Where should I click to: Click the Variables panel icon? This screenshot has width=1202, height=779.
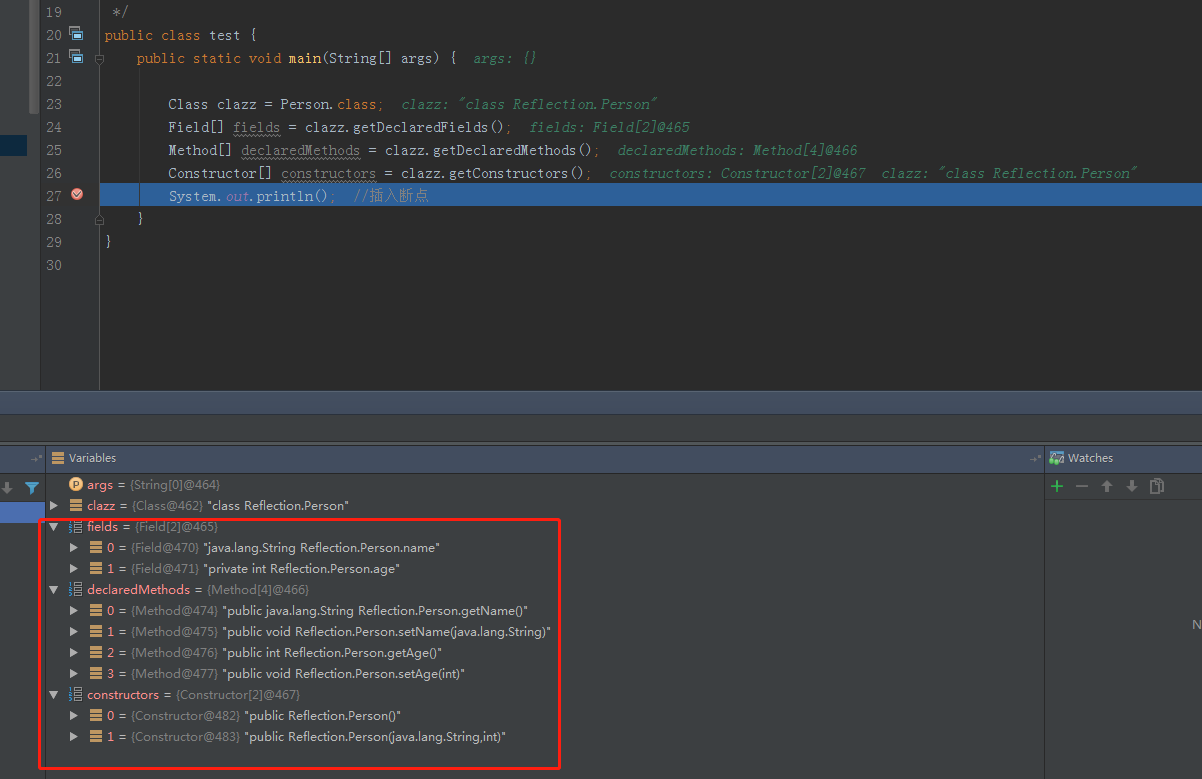[x=57, y=458]
